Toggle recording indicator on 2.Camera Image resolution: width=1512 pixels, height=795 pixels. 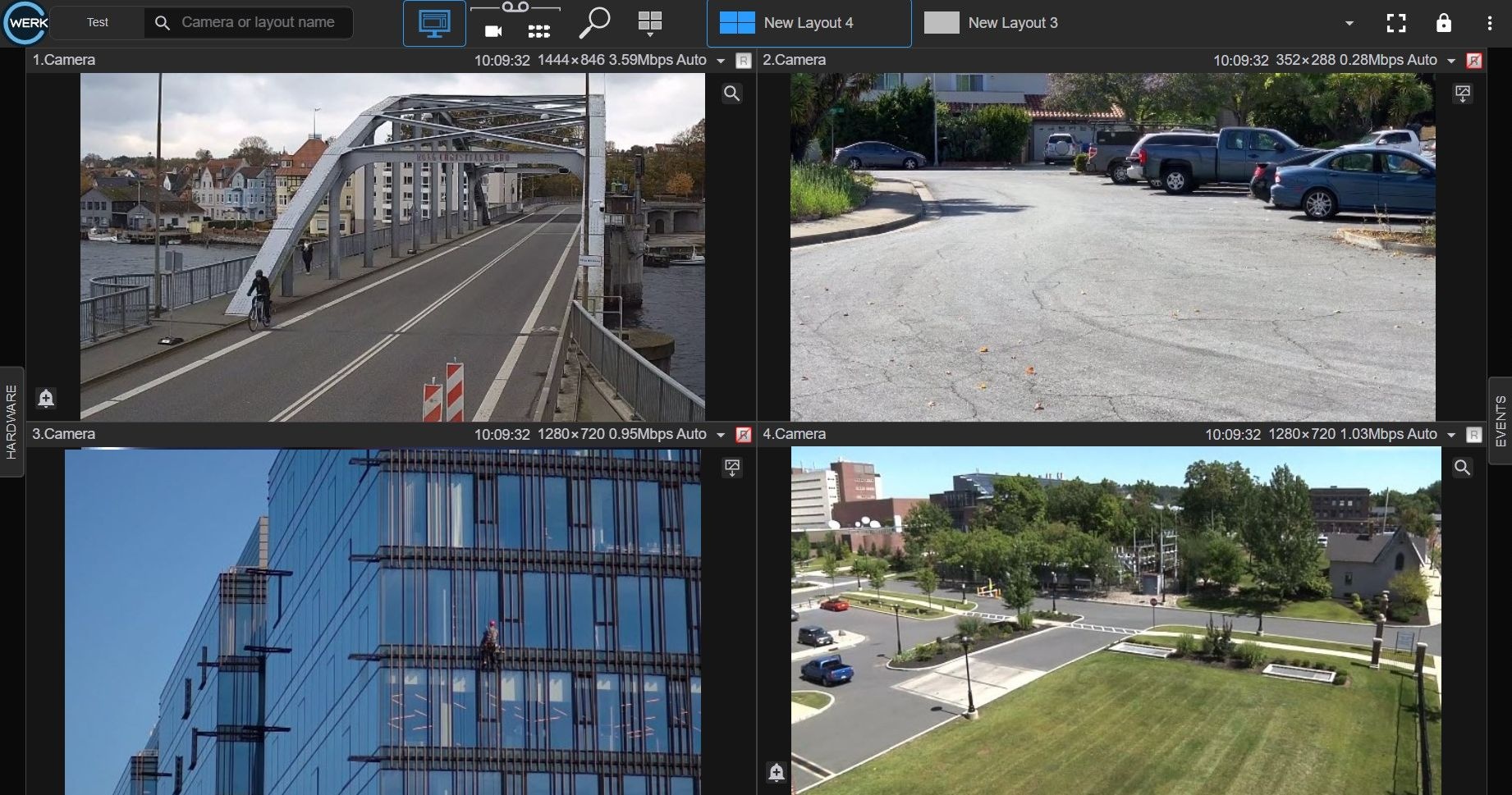click(x=1474, y=61)
